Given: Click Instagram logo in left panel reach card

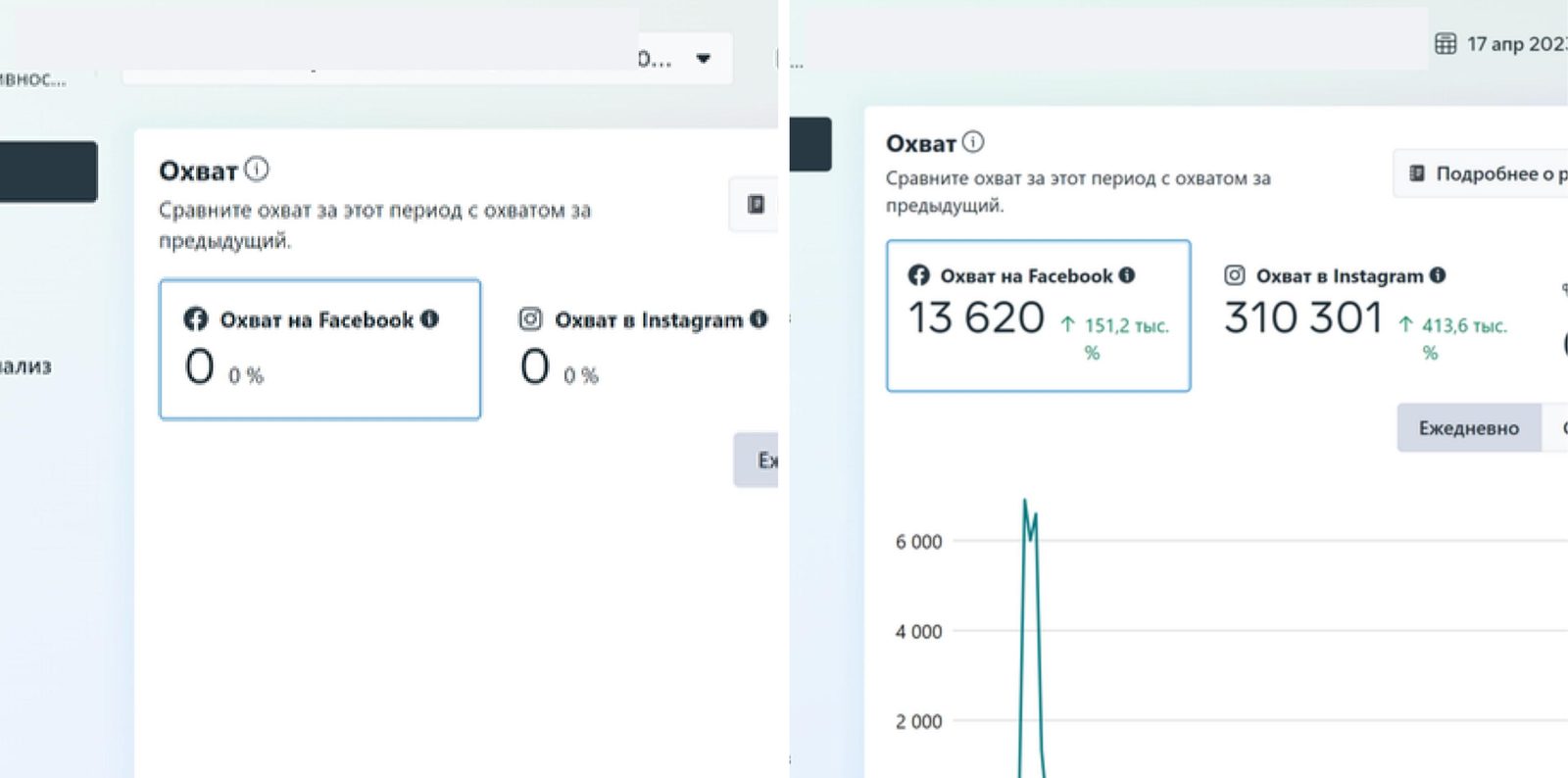Looking at the screenshot, I should coord(530,319).
